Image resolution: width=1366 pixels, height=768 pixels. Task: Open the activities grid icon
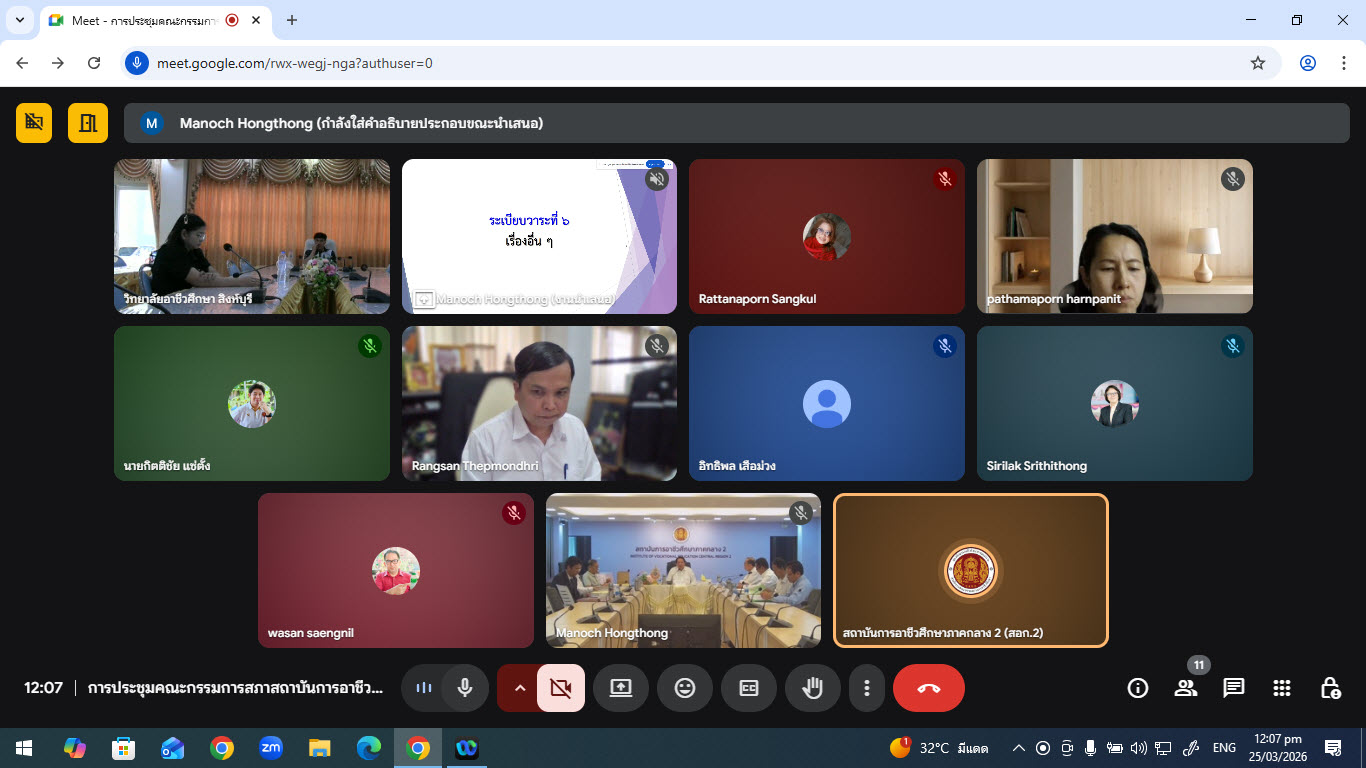click(x=1282, y=688)
